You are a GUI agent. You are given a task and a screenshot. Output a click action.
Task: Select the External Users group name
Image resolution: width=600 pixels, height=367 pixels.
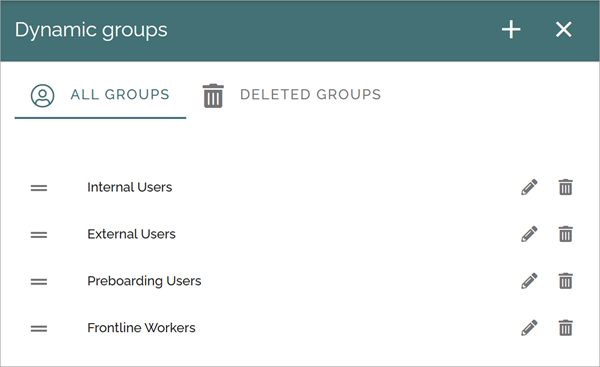click(x=131, y=234)
